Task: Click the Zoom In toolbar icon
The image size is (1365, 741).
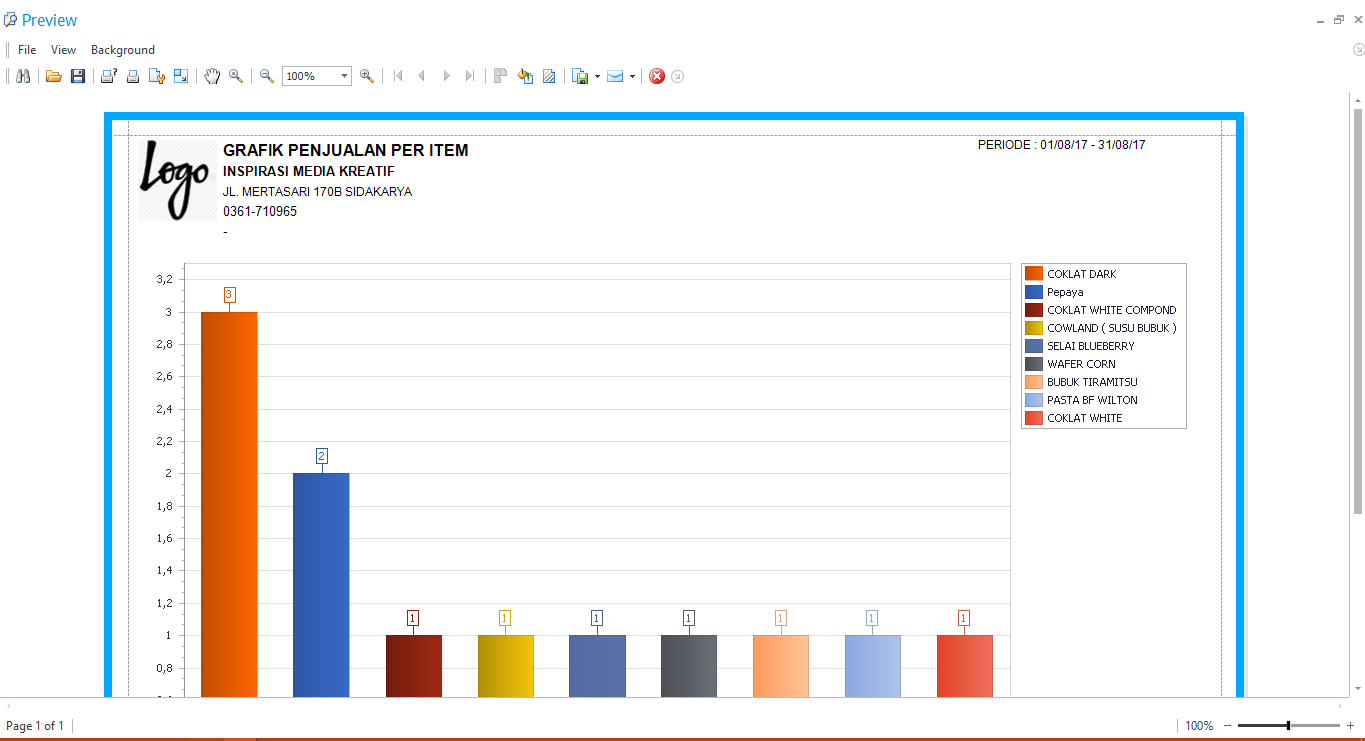Action: pos(367,76)
